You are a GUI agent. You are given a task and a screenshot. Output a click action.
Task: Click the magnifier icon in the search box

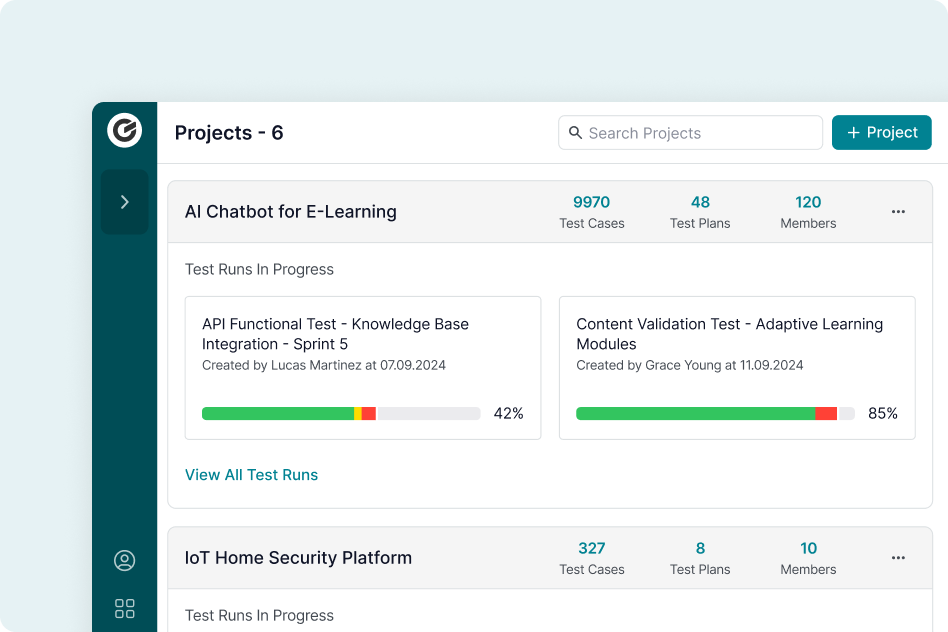pos(576,132)
